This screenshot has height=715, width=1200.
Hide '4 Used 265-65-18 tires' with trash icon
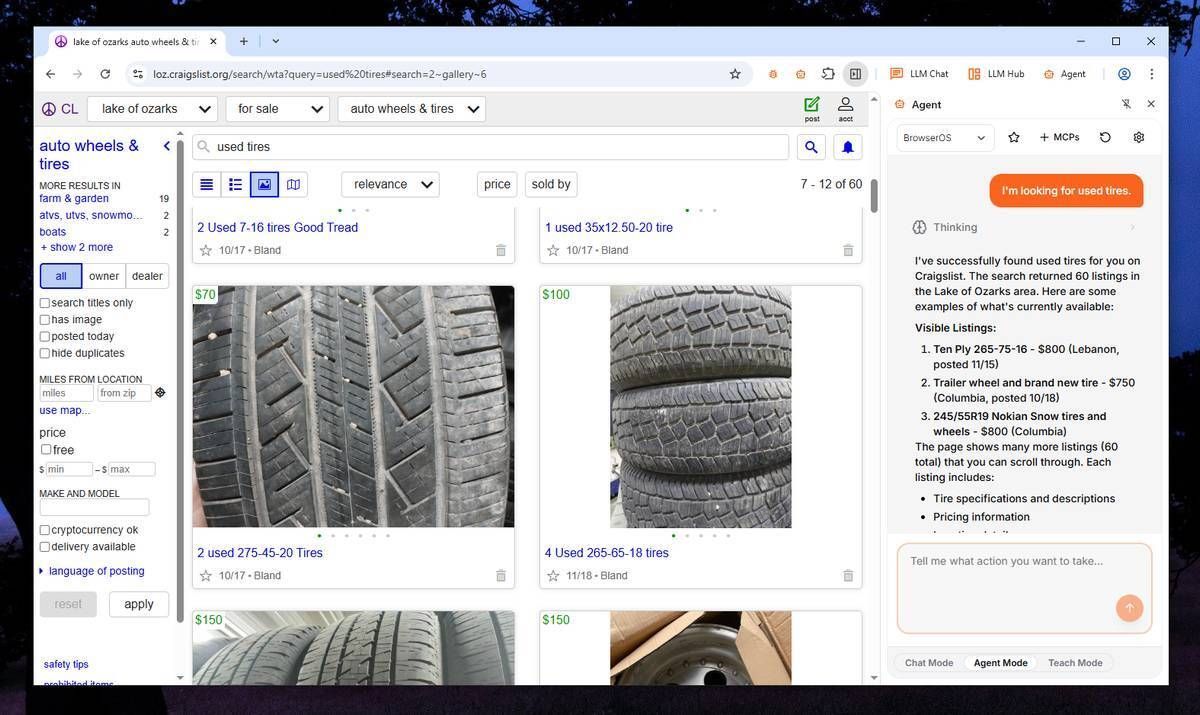coord(848,576)
